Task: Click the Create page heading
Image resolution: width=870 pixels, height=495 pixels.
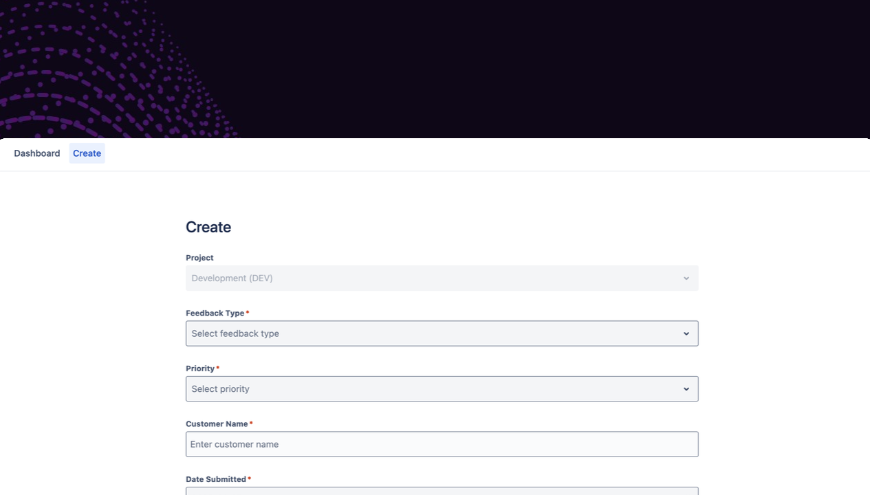Action: 208,227
